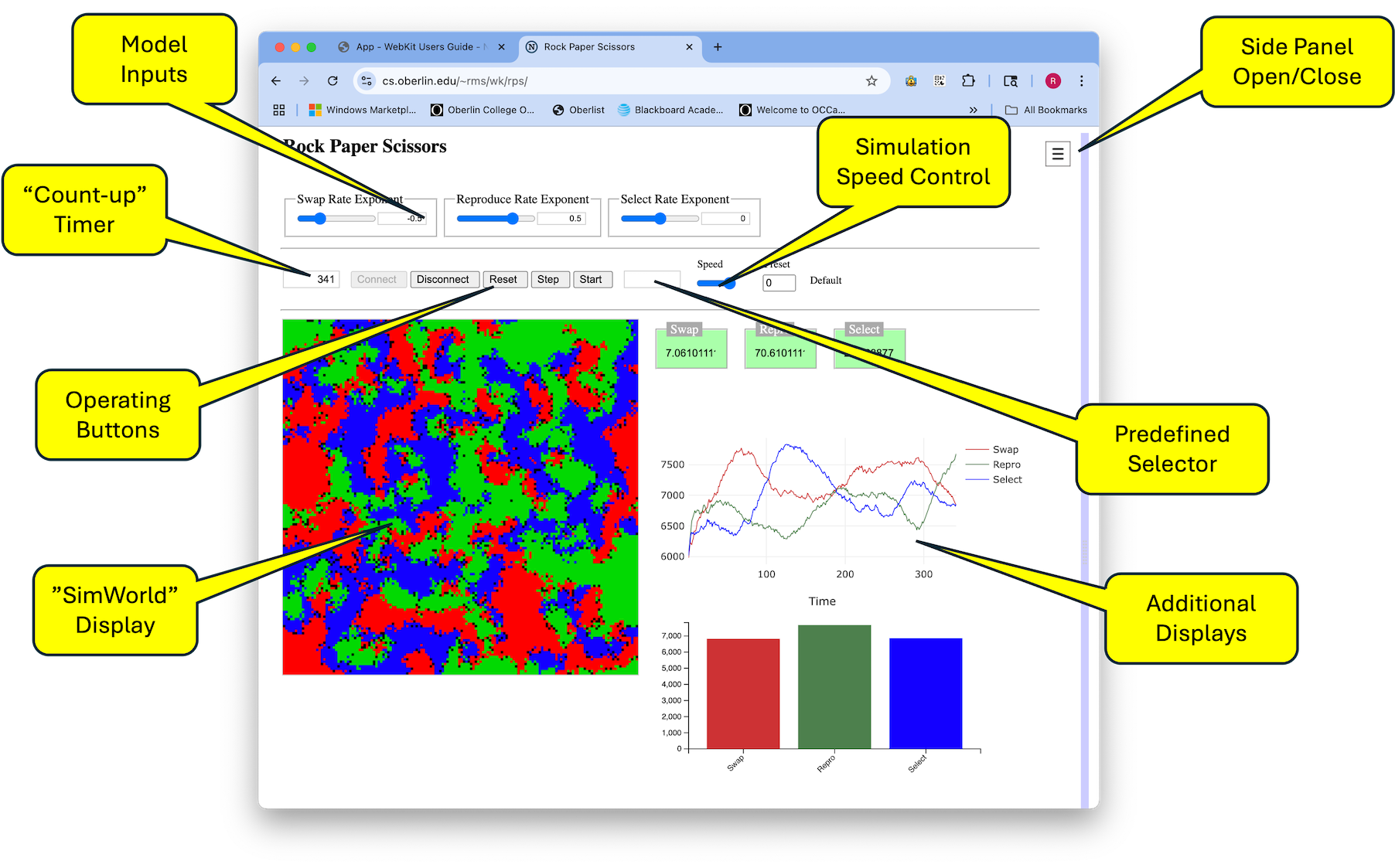1395x868 pixels.
Task: Open a new tab with the plus button
Action: tap(718, 47)
